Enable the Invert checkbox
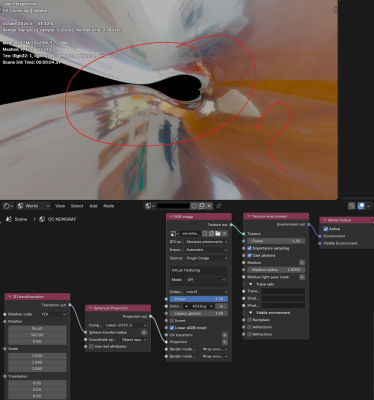Viewport: 374px width, 400px height. [172, 321]
